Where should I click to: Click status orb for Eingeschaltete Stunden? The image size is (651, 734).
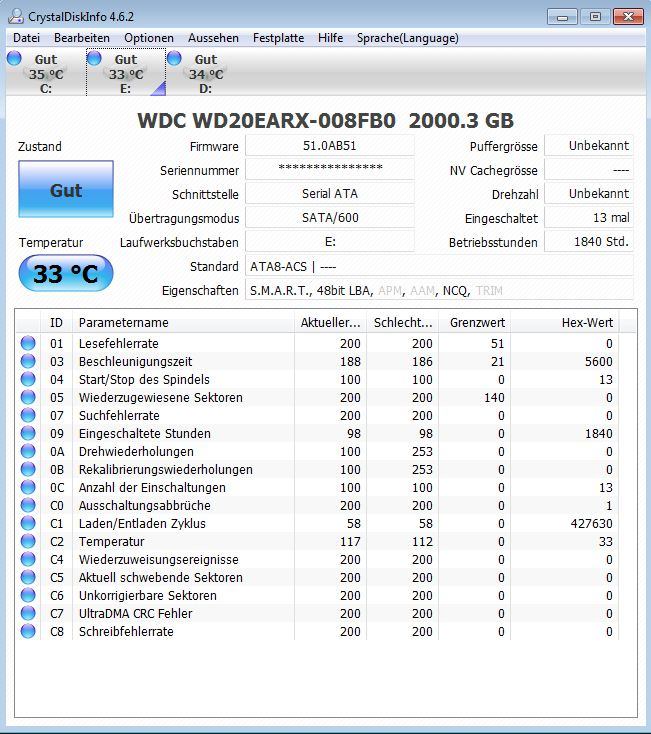pos(28,433)
